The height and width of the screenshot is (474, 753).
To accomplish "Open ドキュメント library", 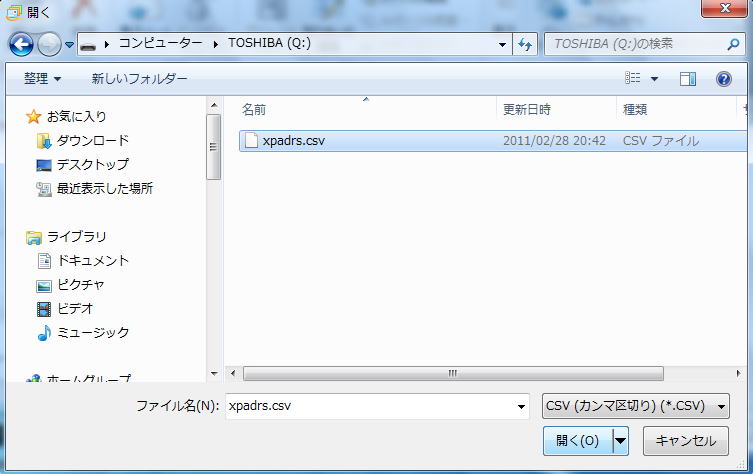I will point(93,261).
